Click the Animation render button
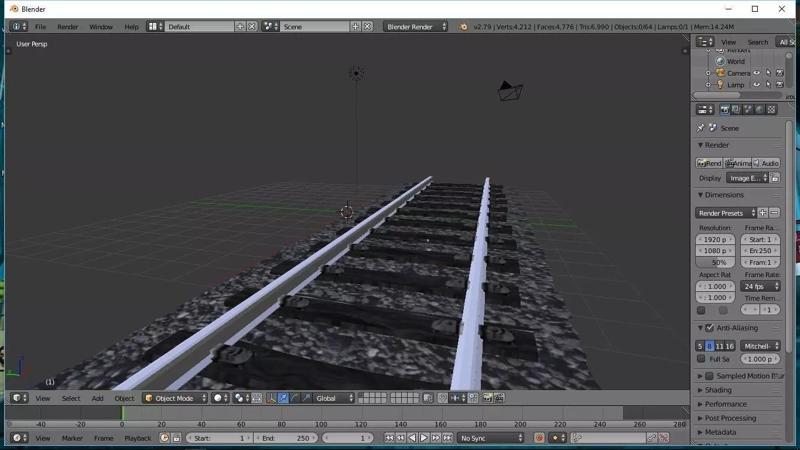The height and width of the screenshot is (450, 800). pos(738,163)
